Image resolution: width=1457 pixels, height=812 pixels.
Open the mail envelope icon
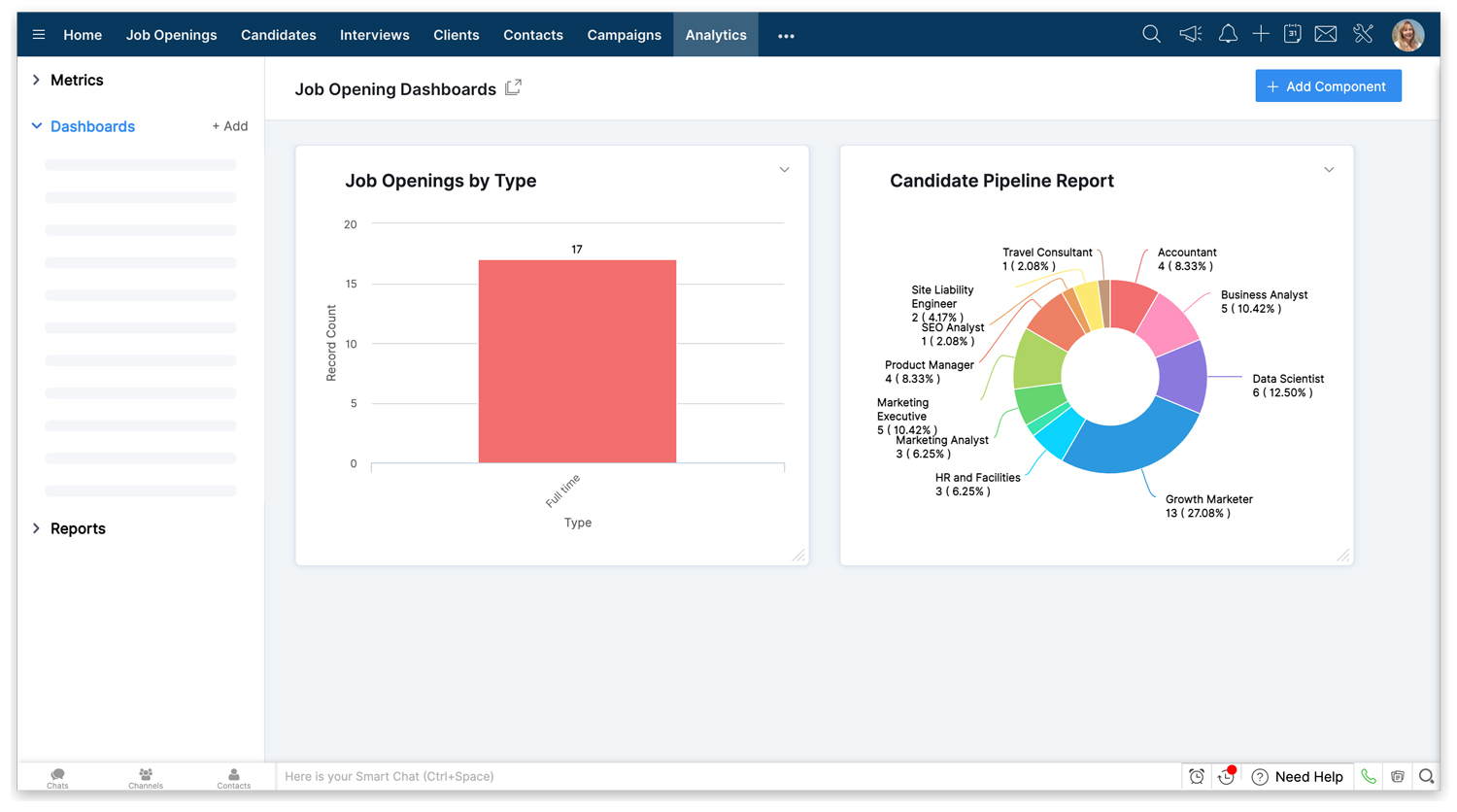click(1325, 35)
